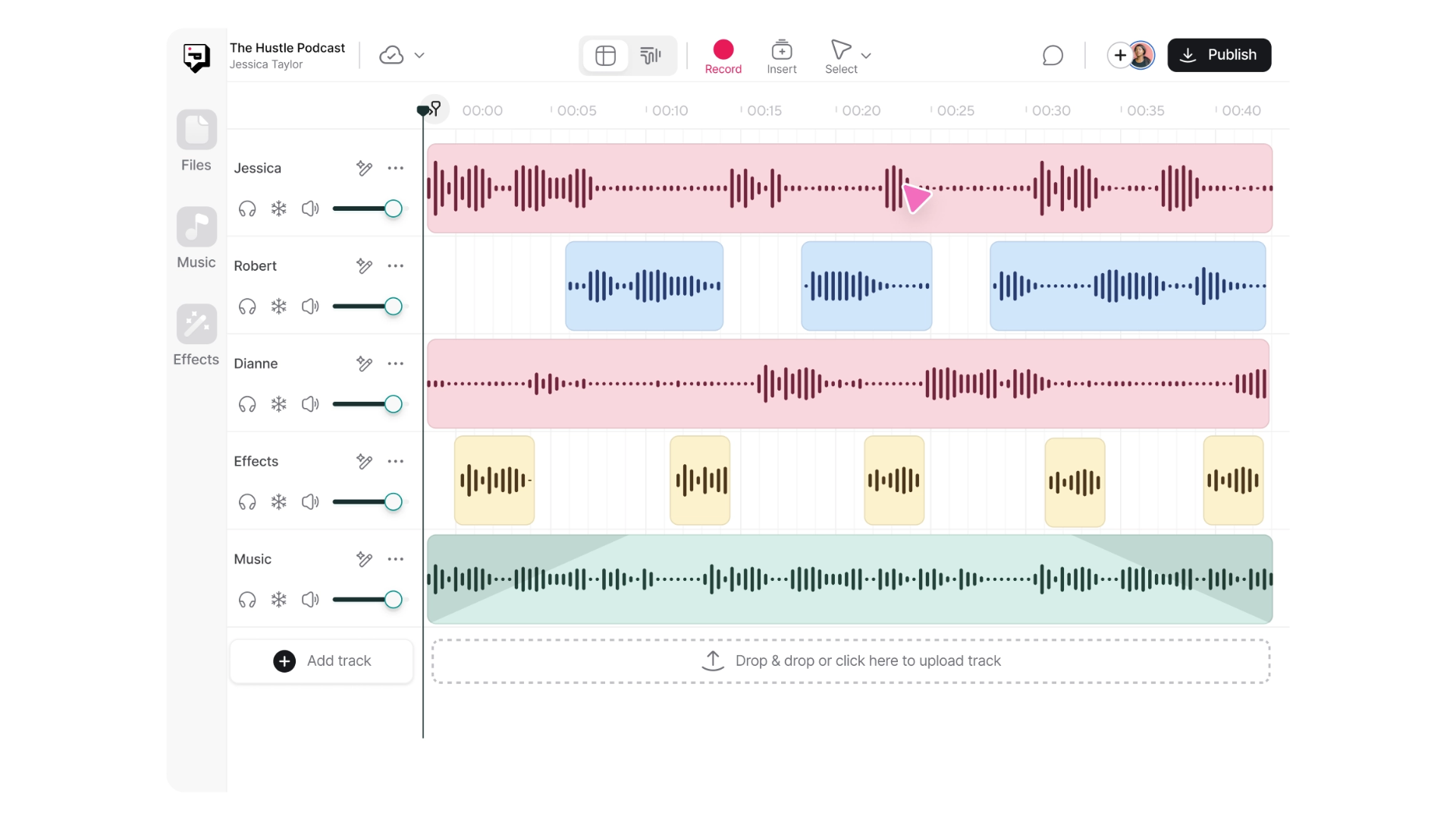Click the upload track drop zone
Image resolution: width=1456 pixels, height=819 pixels.
pos(851,661)
